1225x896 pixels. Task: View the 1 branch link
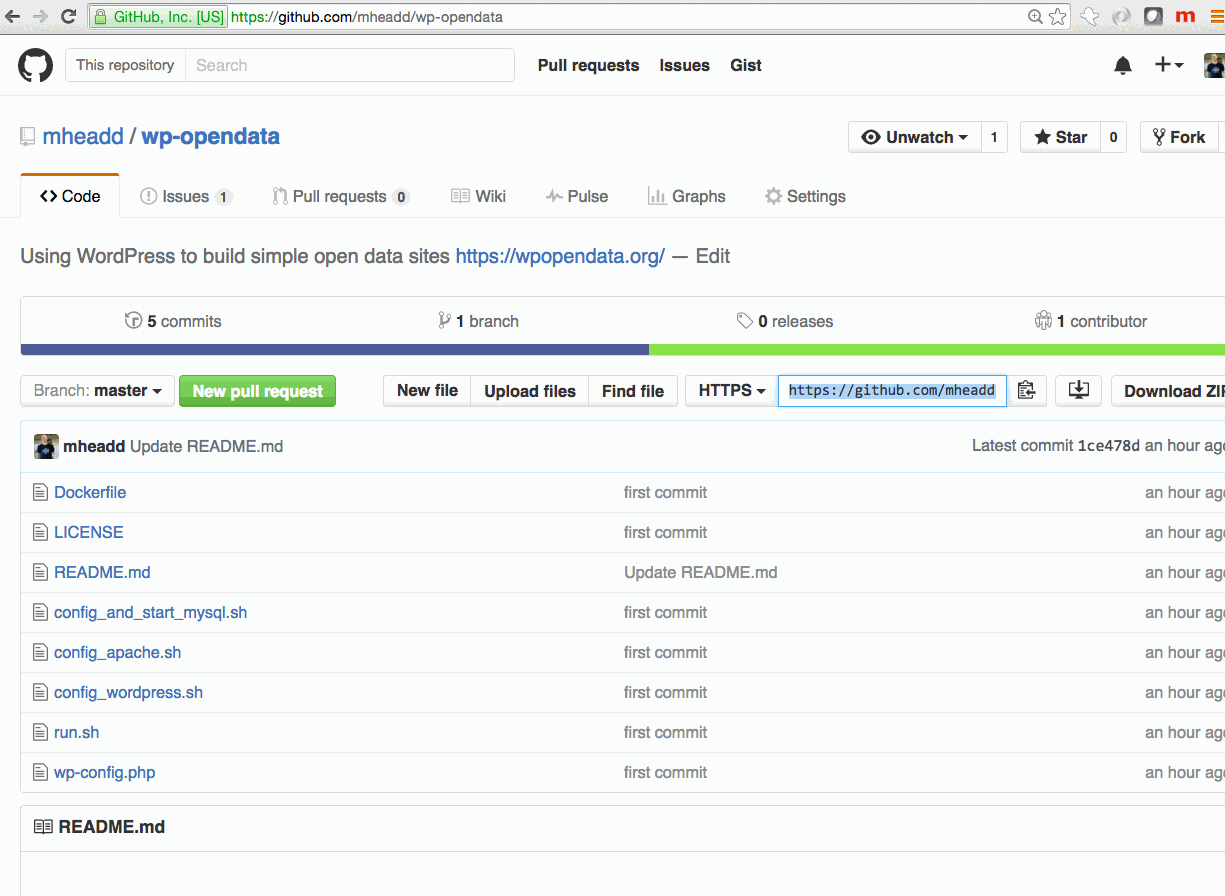click(x=478, y=321)
